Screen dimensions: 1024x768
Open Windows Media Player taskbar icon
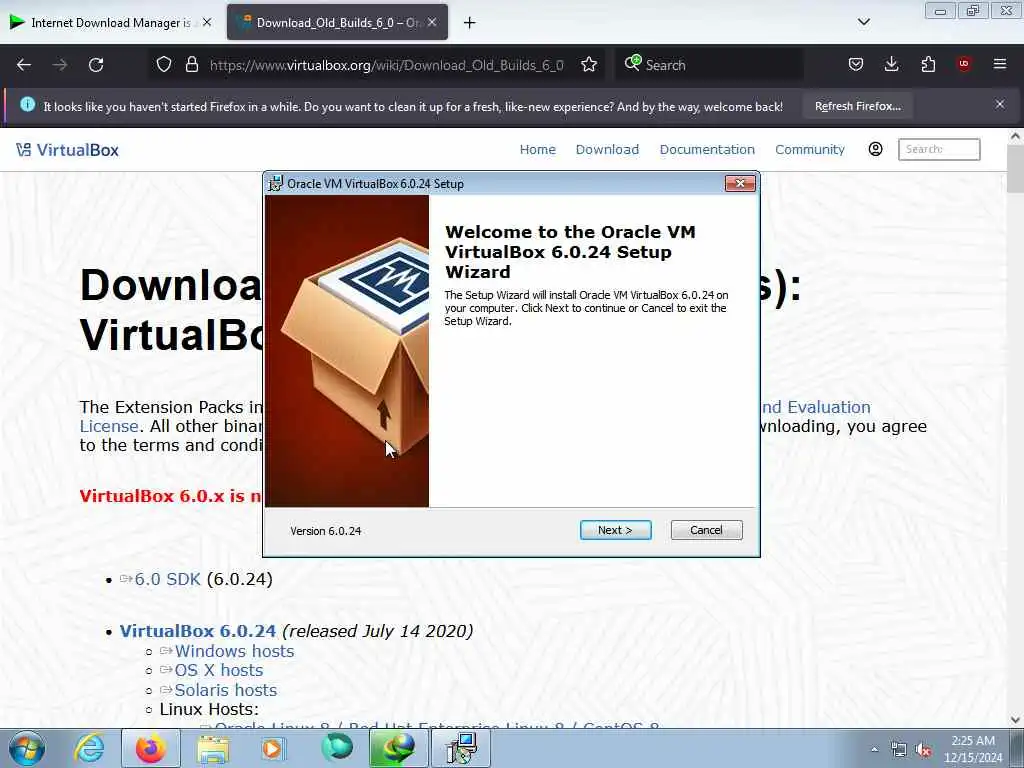point(272,748)
